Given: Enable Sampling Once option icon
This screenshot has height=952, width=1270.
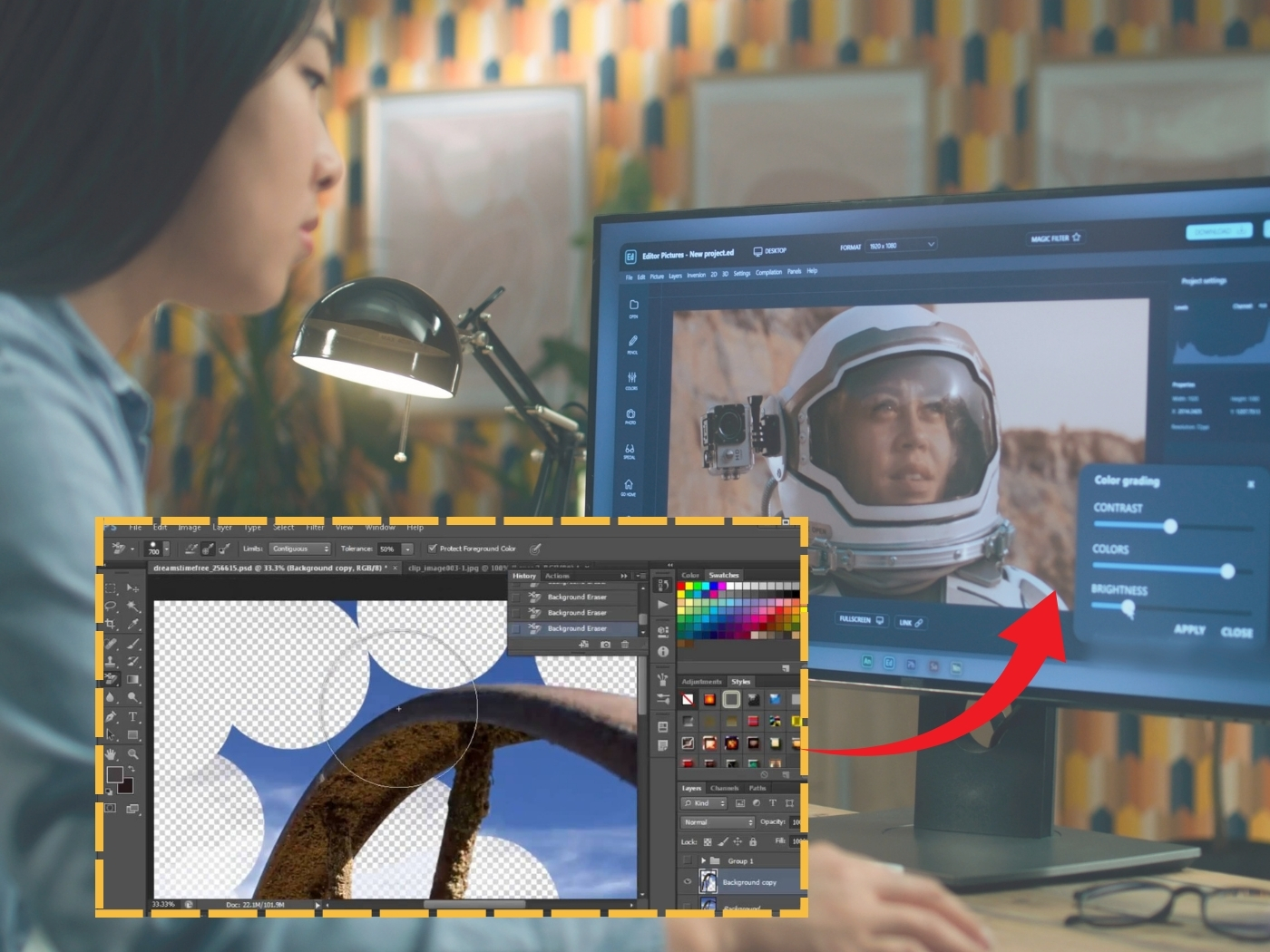Looking at the screenshot, I should tap(208, 549).
